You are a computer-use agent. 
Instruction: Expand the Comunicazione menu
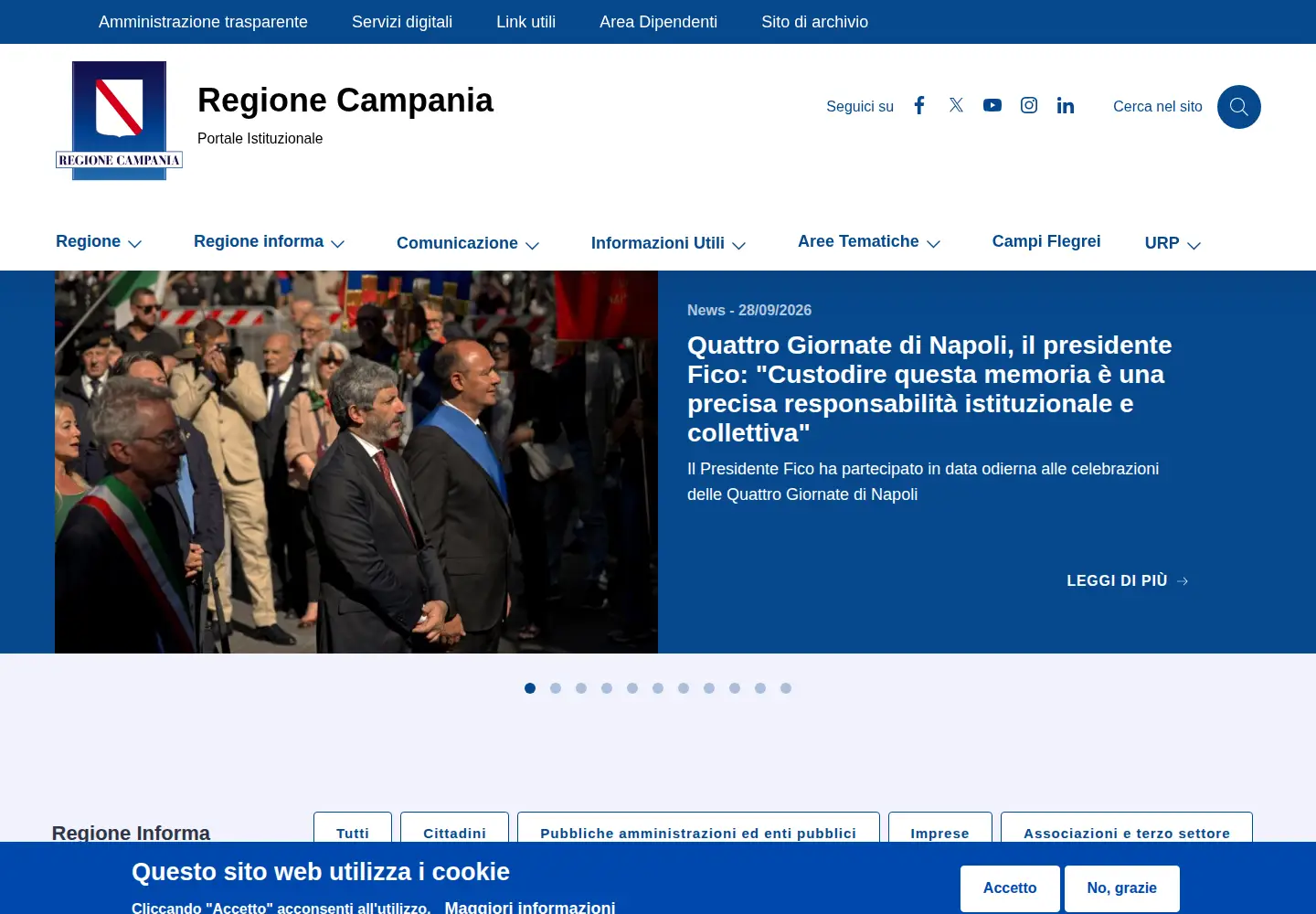pyautogui.click(x=468, y=244)
